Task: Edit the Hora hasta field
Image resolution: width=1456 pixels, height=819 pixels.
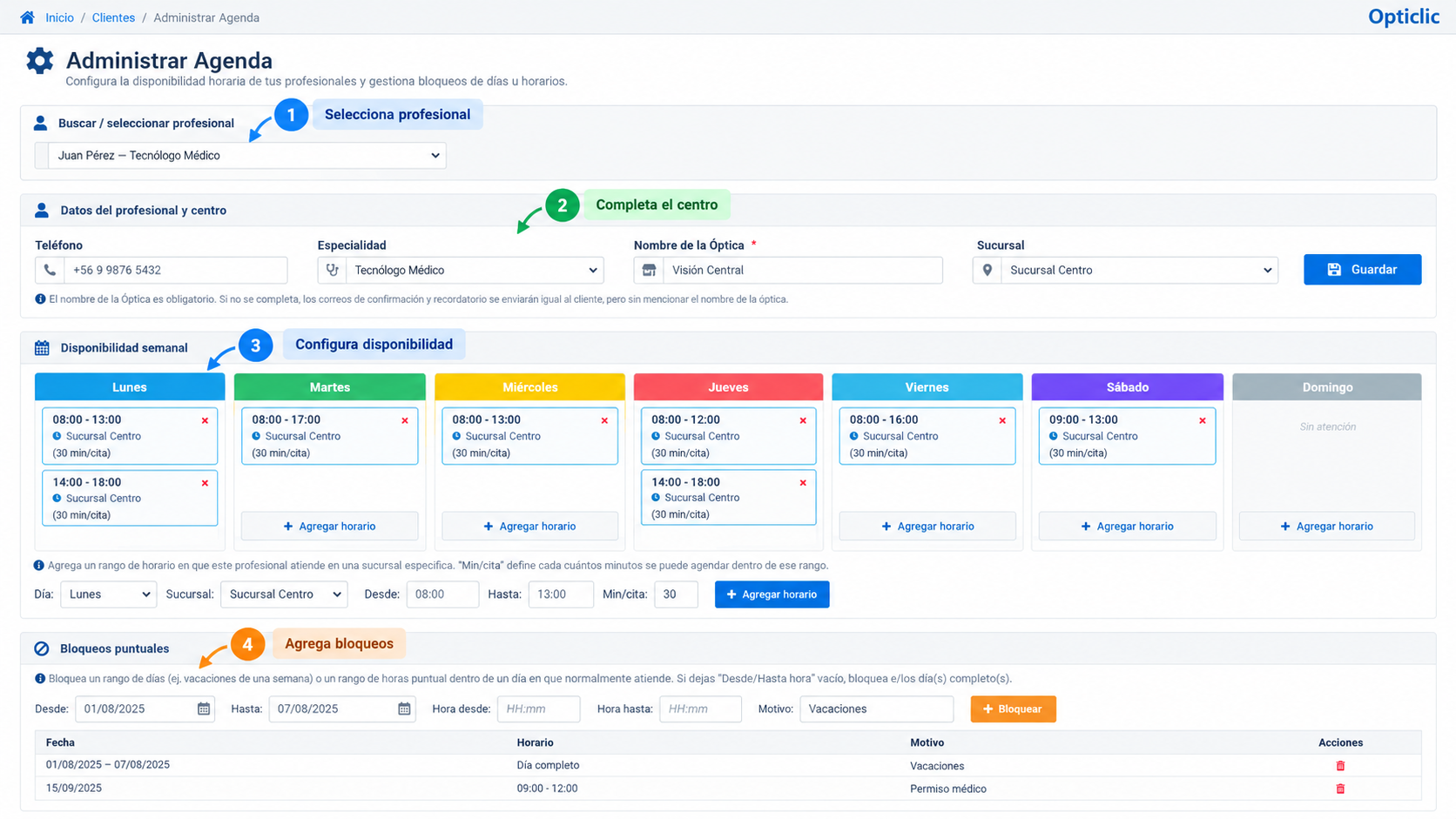Action: coord(700,709)
